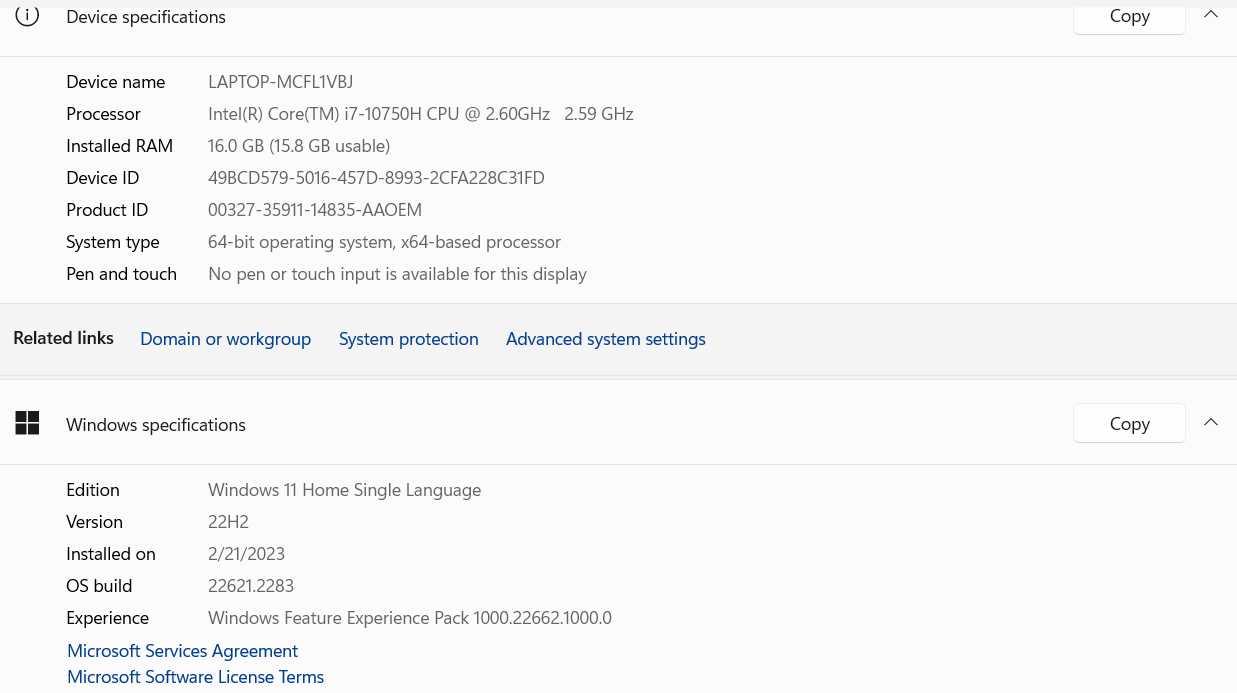The width and height of the screenshot is (1237, 693).
Task: Collapse the Windows specifications section
Action: pos(1210,423)
